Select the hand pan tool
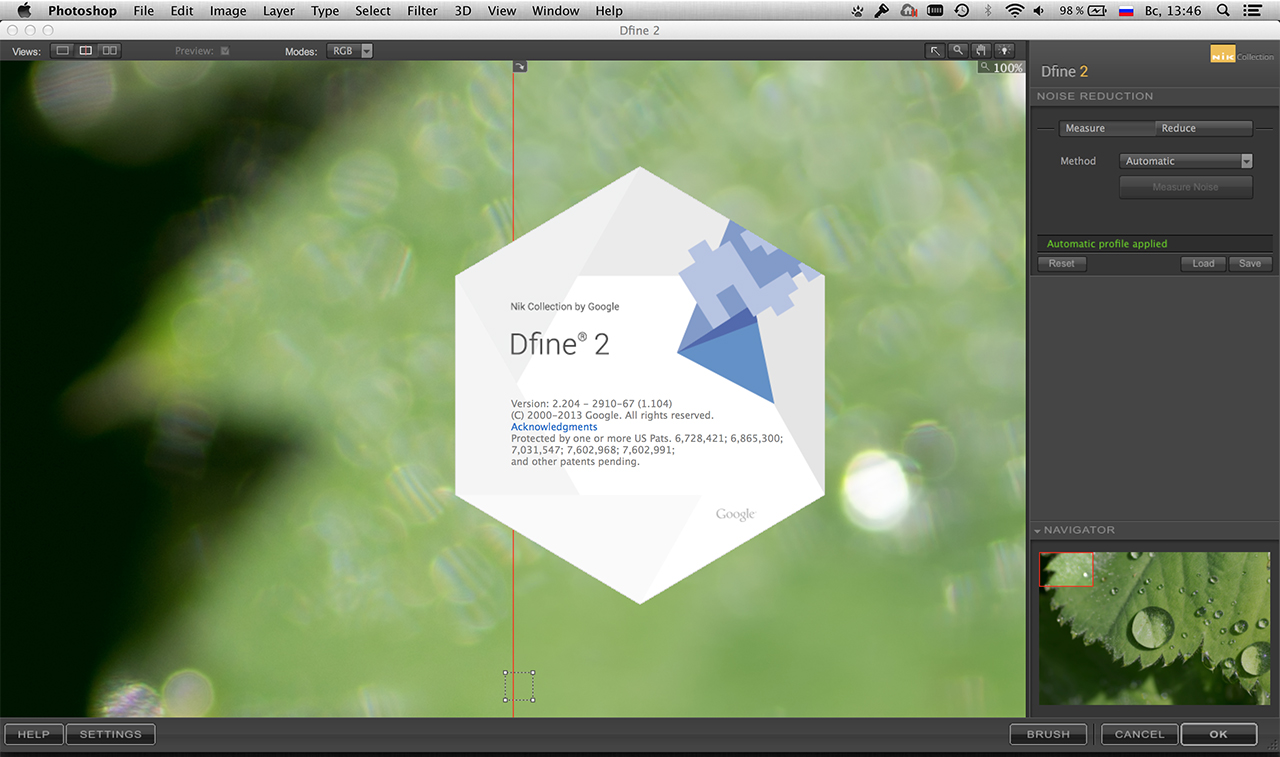This screenshot has height=757, width=1280. pos(981,50)
